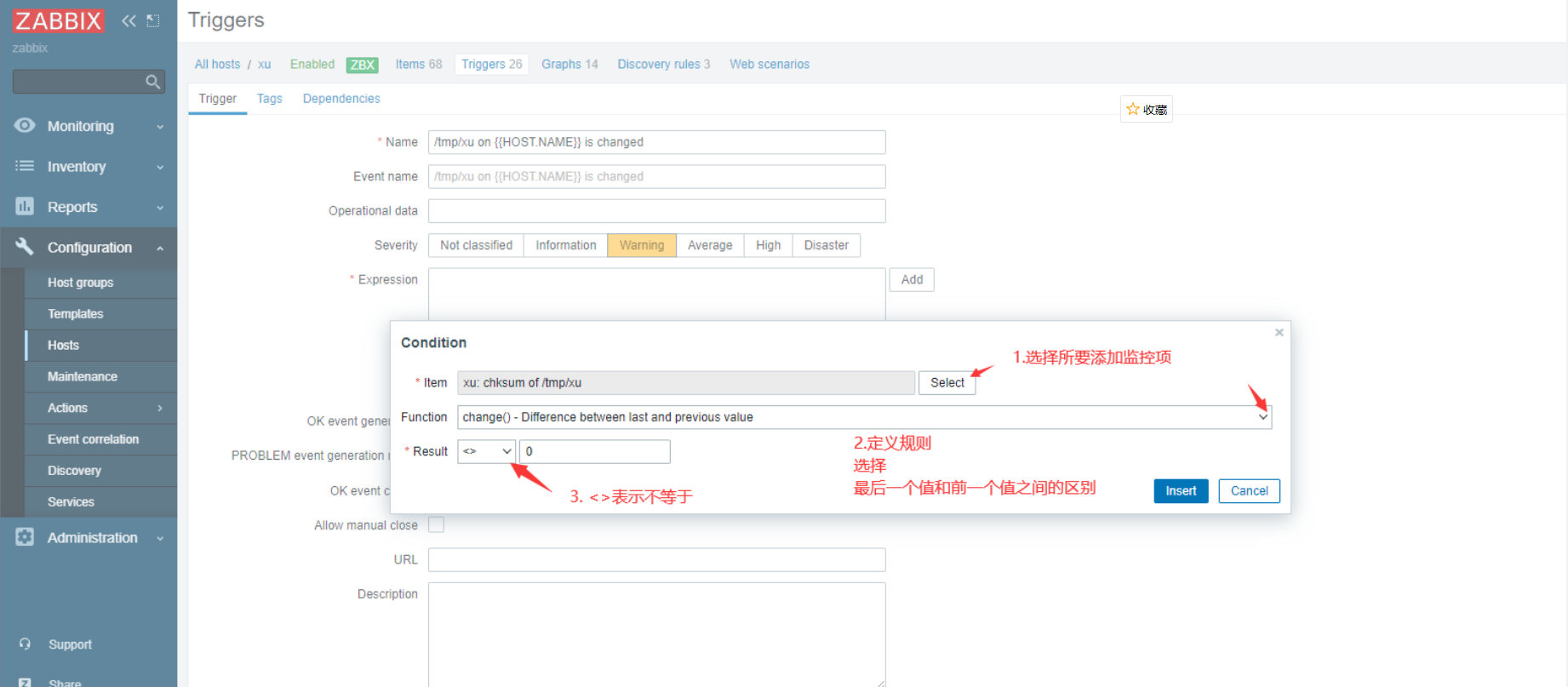Click the Configuration wrench icon
This screenshot has width=1568, height=687.
(x=25, y=247)
